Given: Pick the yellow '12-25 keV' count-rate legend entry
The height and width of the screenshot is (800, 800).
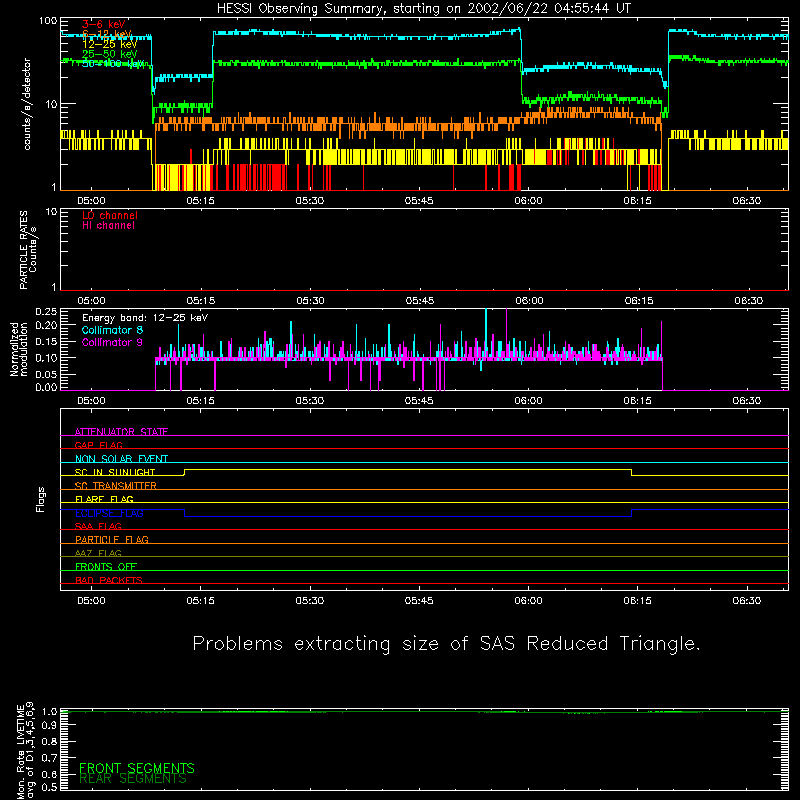Looking at the screenshot, I should tap(110, 44).
